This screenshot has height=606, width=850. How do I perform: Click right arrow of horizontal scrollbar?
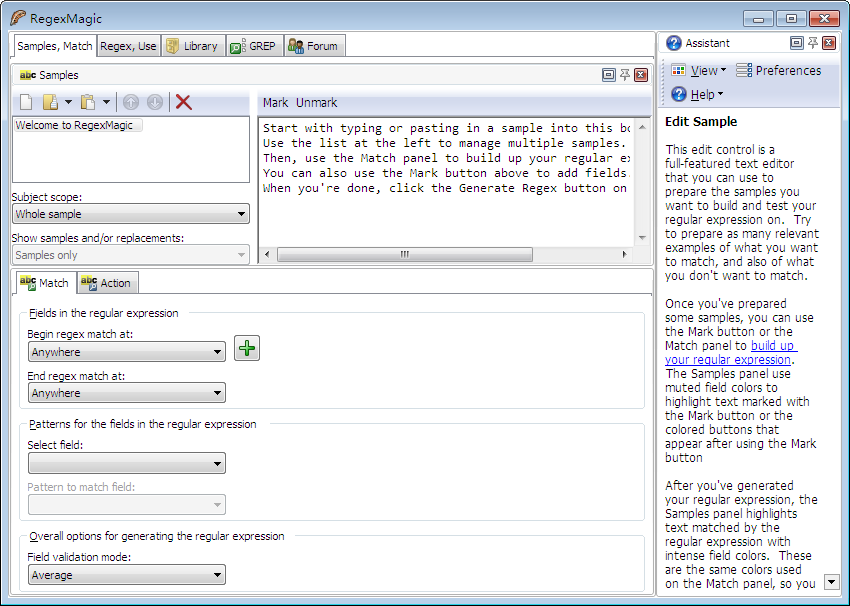point(624,254)
